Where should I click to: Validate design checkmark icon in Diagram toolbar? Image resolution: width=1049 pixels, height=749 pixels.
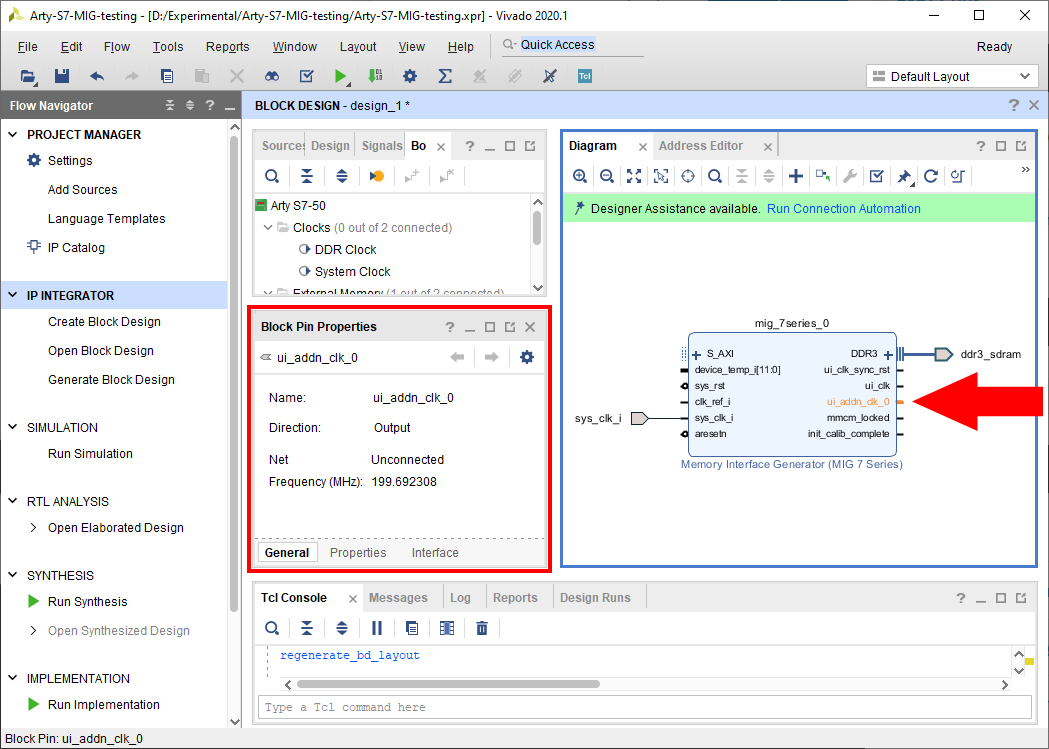coord(876,176)
